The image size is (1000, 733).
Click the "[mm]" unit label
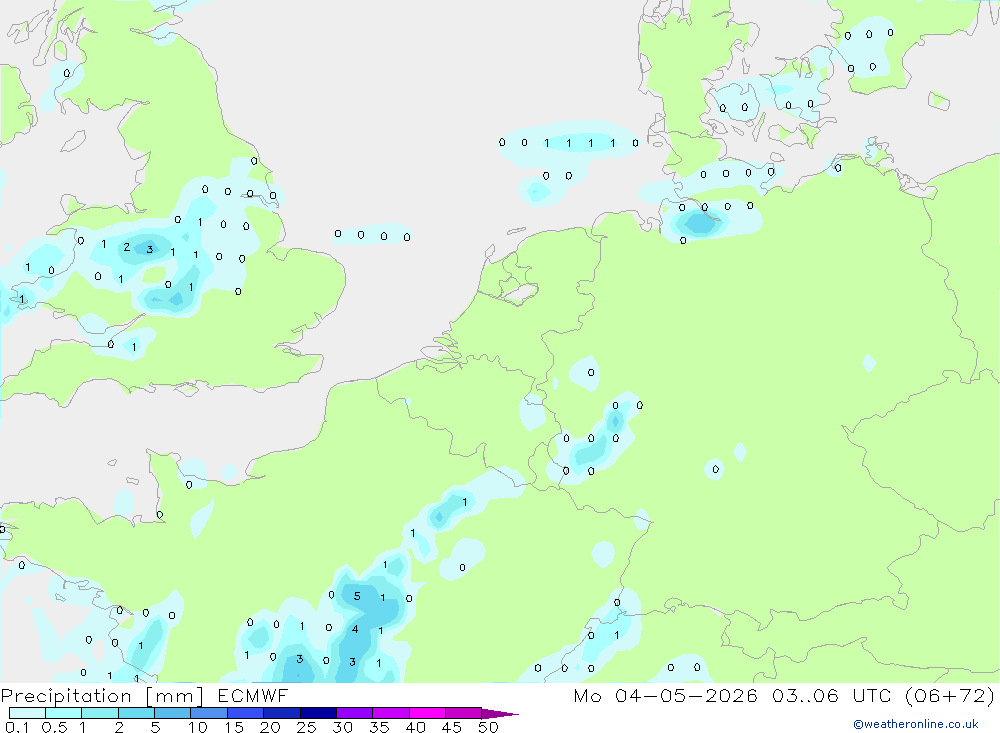(175, 695)
